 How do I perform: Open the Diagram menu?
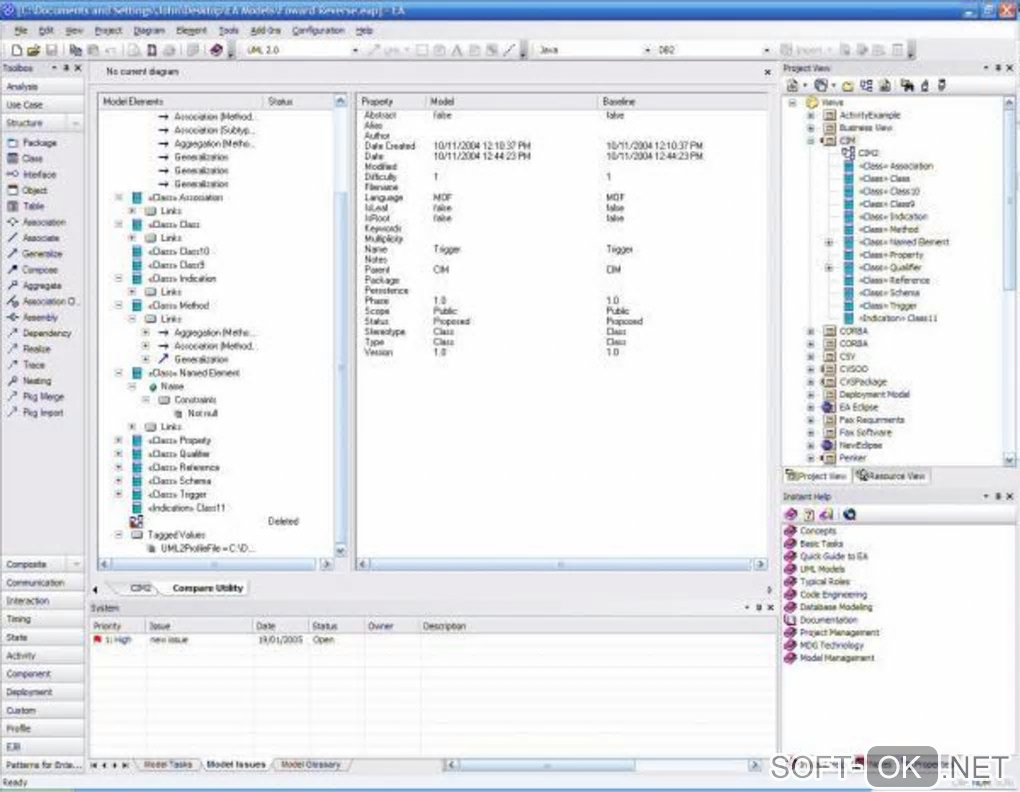coord(149,31)
